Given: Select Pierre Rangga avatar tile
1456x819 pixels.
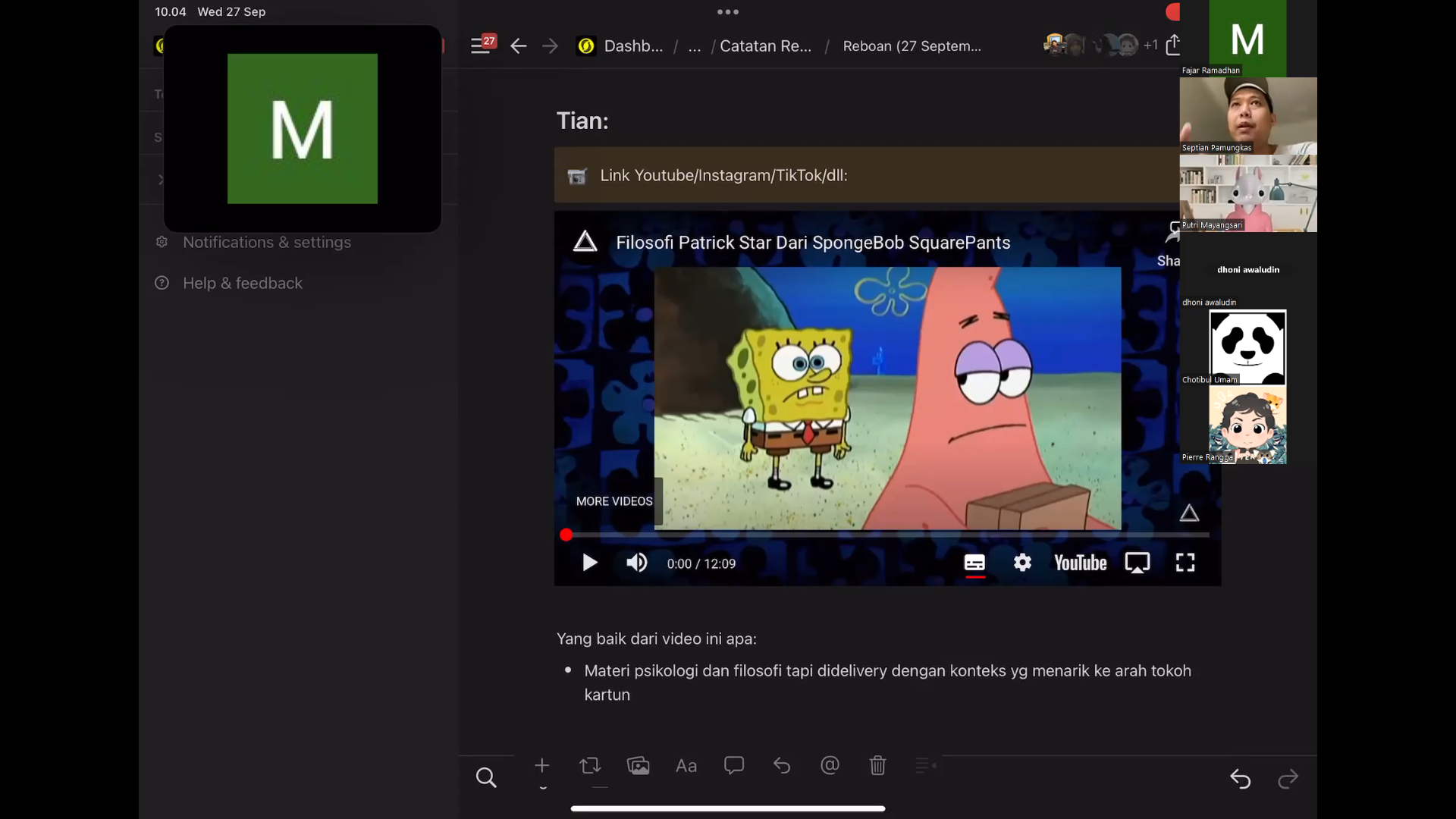Looking at the screenshot, I should (1247, 425).
